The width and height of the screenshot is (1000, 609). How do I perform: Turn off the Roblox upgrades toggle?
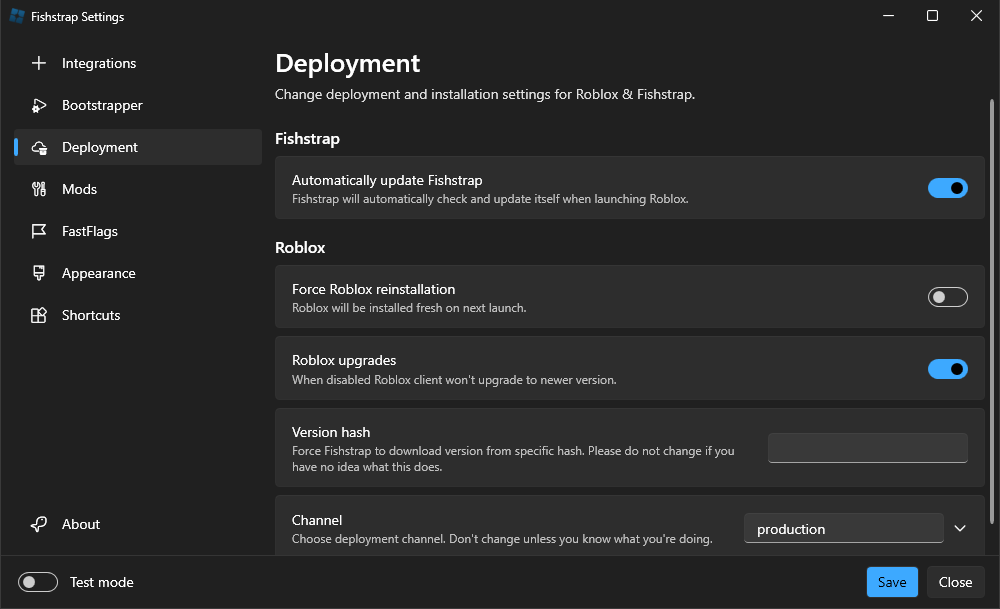tap(947, 369)
